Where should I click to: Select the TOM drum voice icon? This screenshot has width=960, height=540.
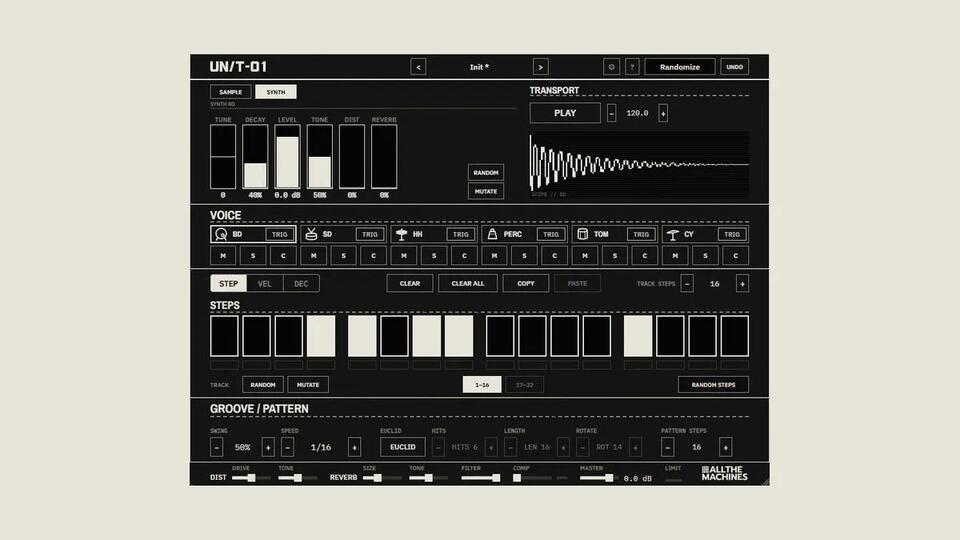pyautogui.click(x=582, y=234)
